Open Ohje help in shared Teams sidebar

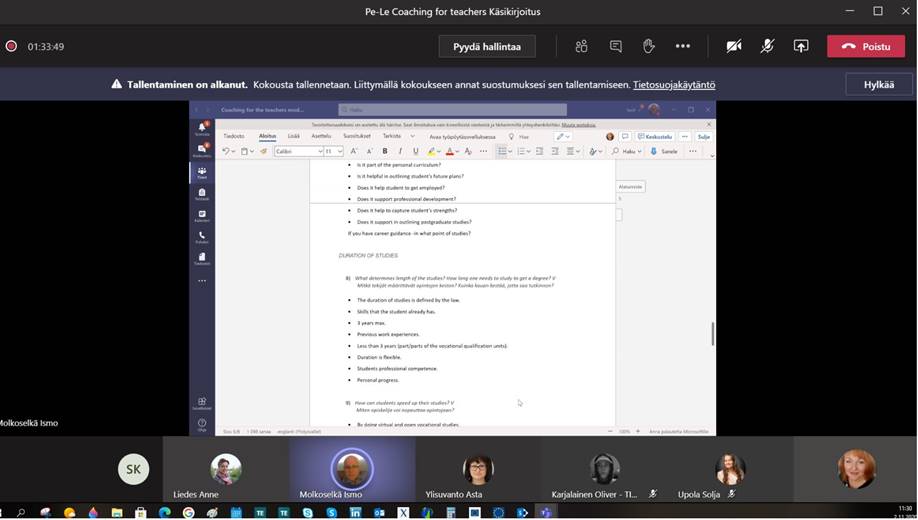[x=202, y=425]
